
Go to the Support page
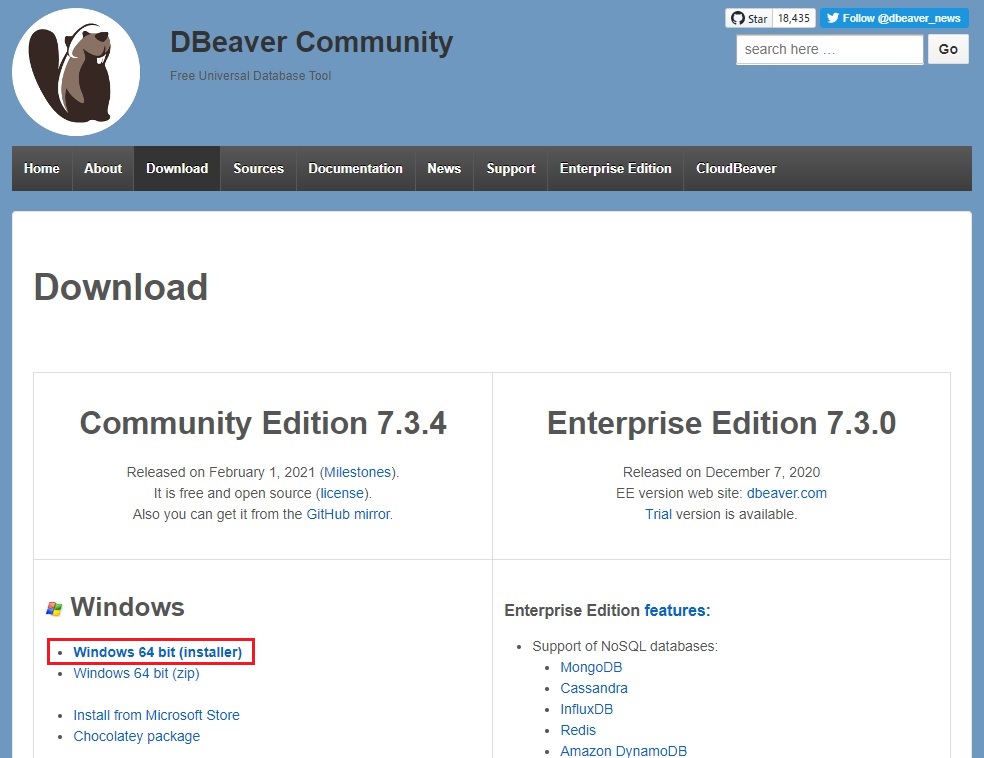click(x=511, y=168)
